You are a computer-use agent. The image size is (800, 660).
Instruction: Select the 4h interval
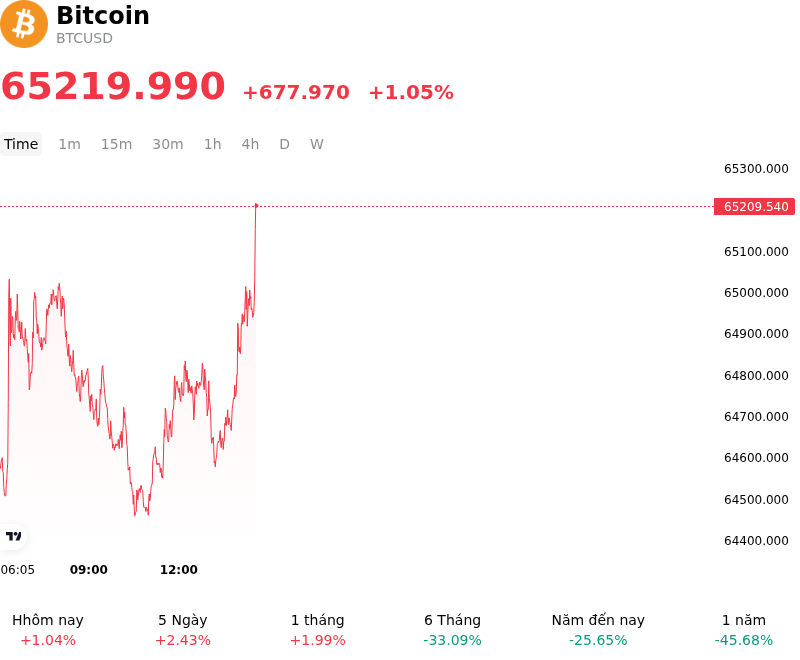(x=250, y=144)
